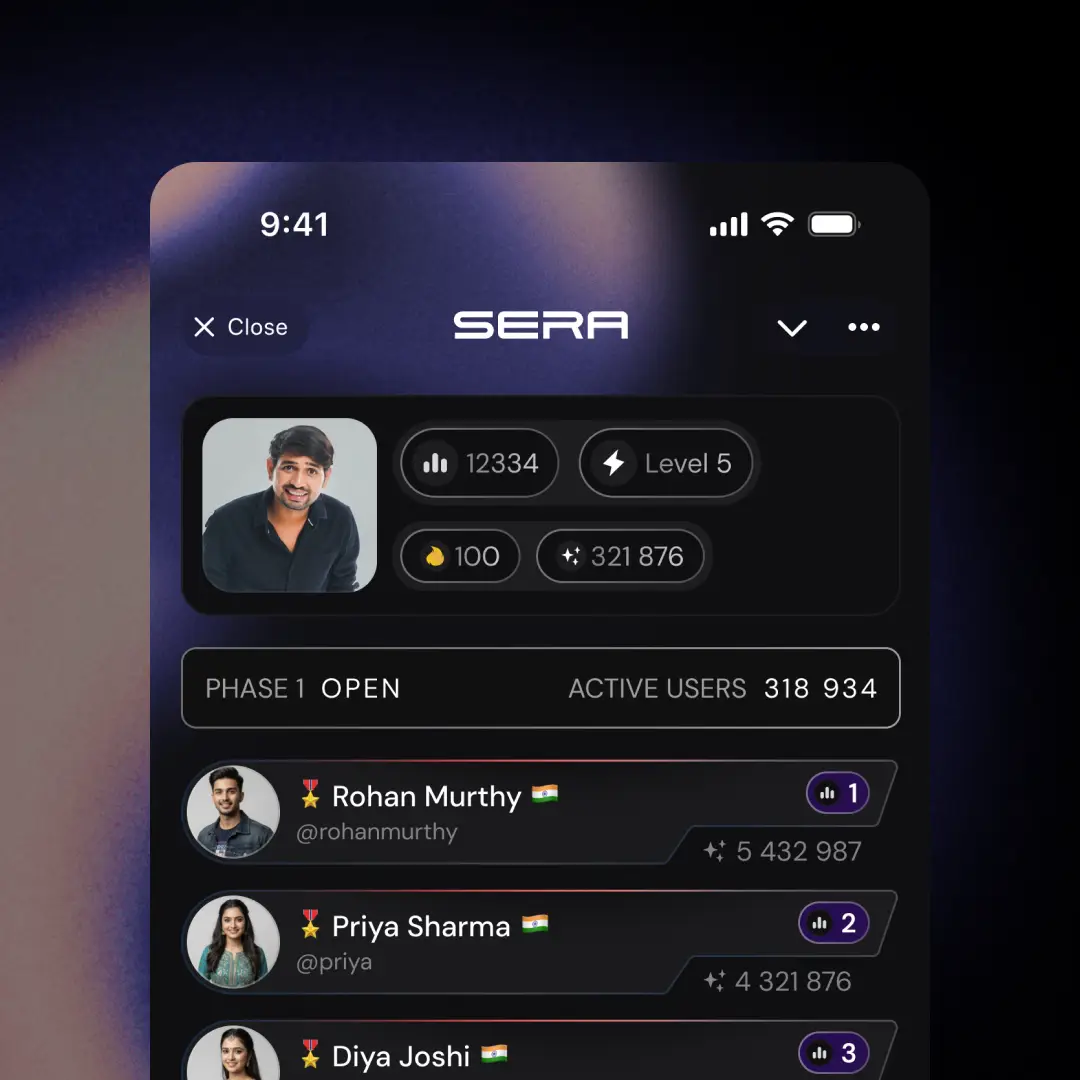
Task: Close the SERA panel
Action: (241, 327)
